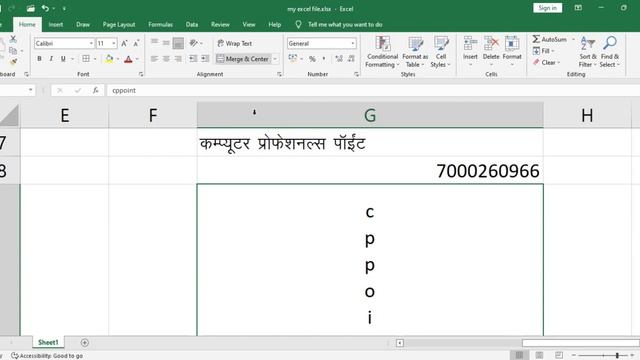Screen dimensions: 640x360
Task: Apply Comma Style number format
Action: pyautogui.click(x=324, y=59)
